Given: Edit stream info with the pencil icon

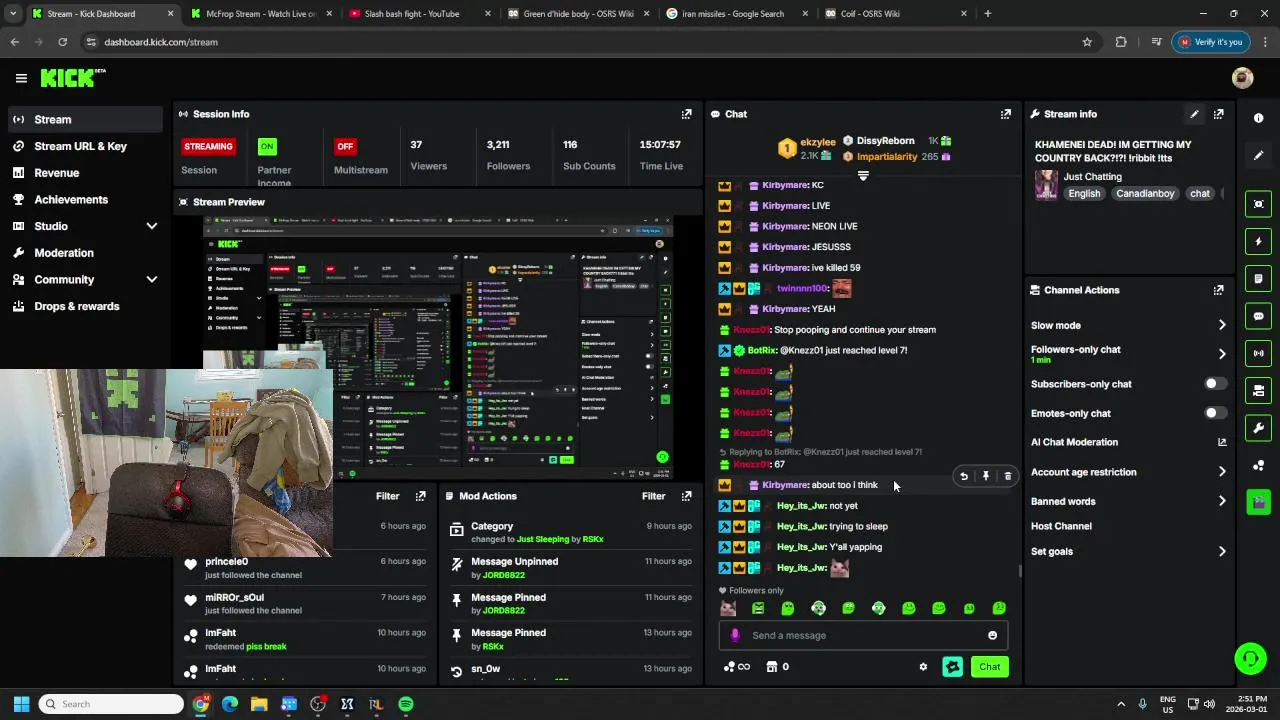Looking at the screenshot, I should point(1194,114).
